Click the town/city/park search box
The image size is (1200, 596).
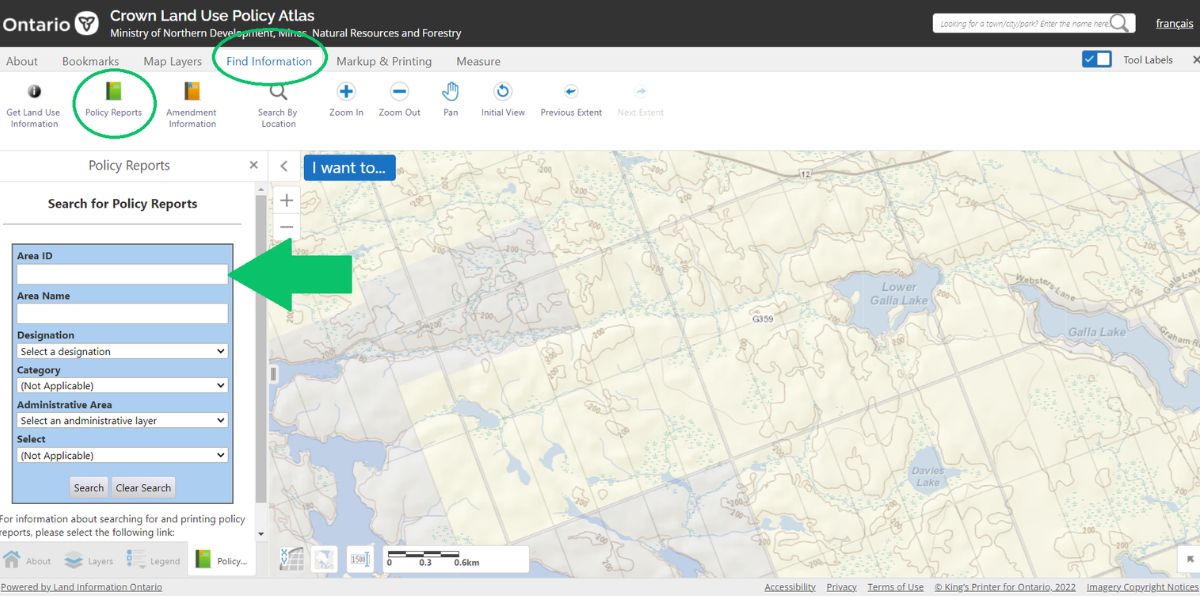pos(1022,23)
